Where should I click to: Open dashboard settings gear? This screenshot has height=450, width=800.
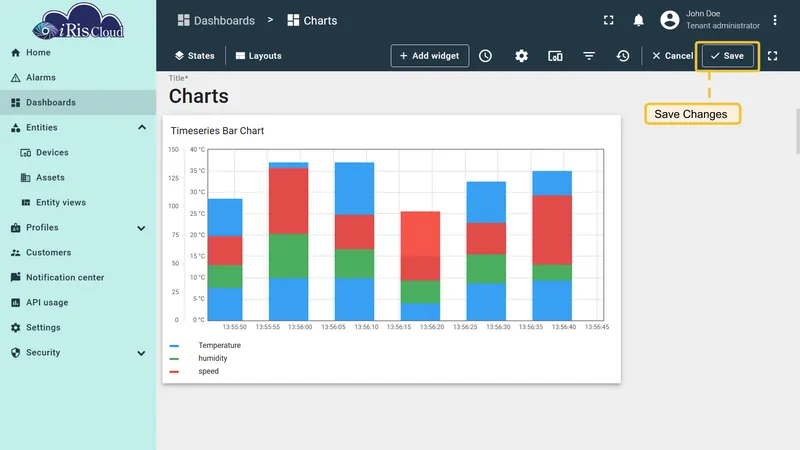(x=521, y=56)
